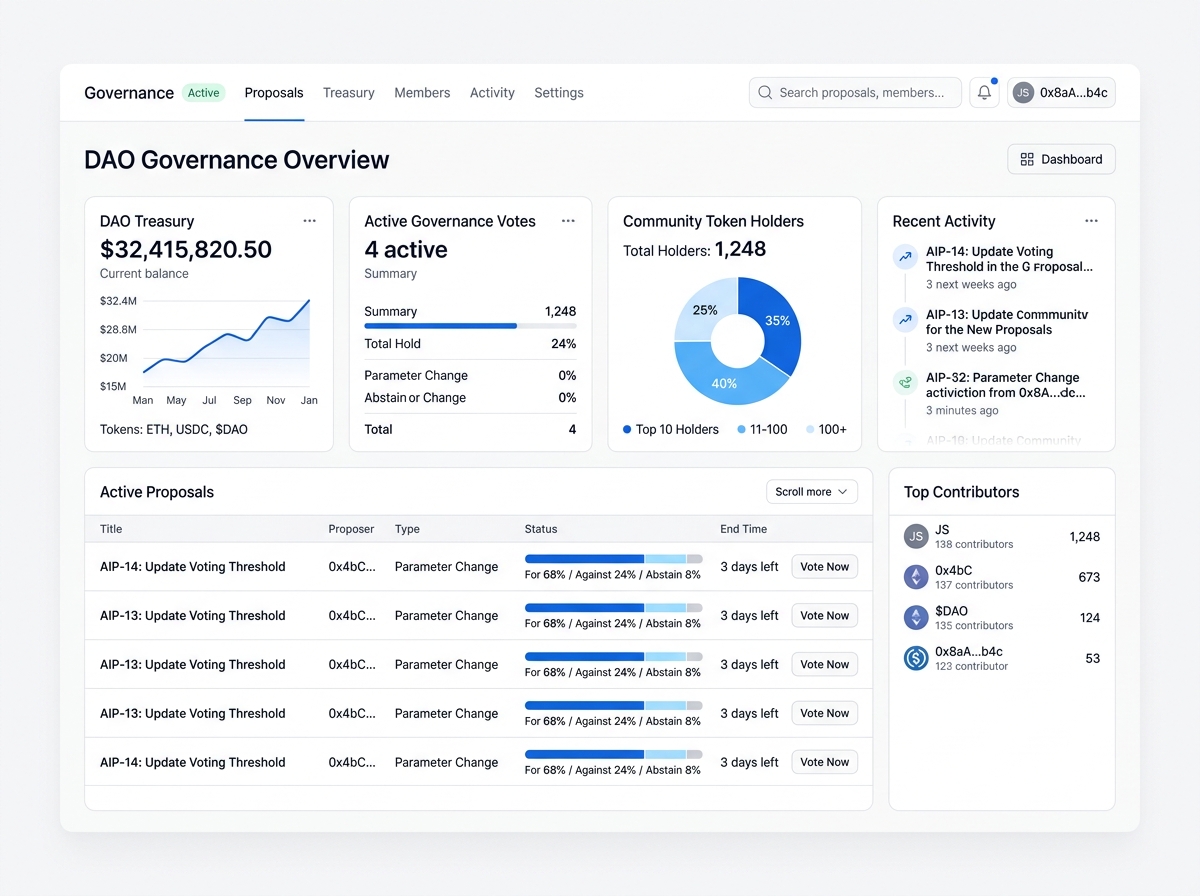
Task: Click the $32,415,820.50 treasury balance
Action: tap(186, 250)
